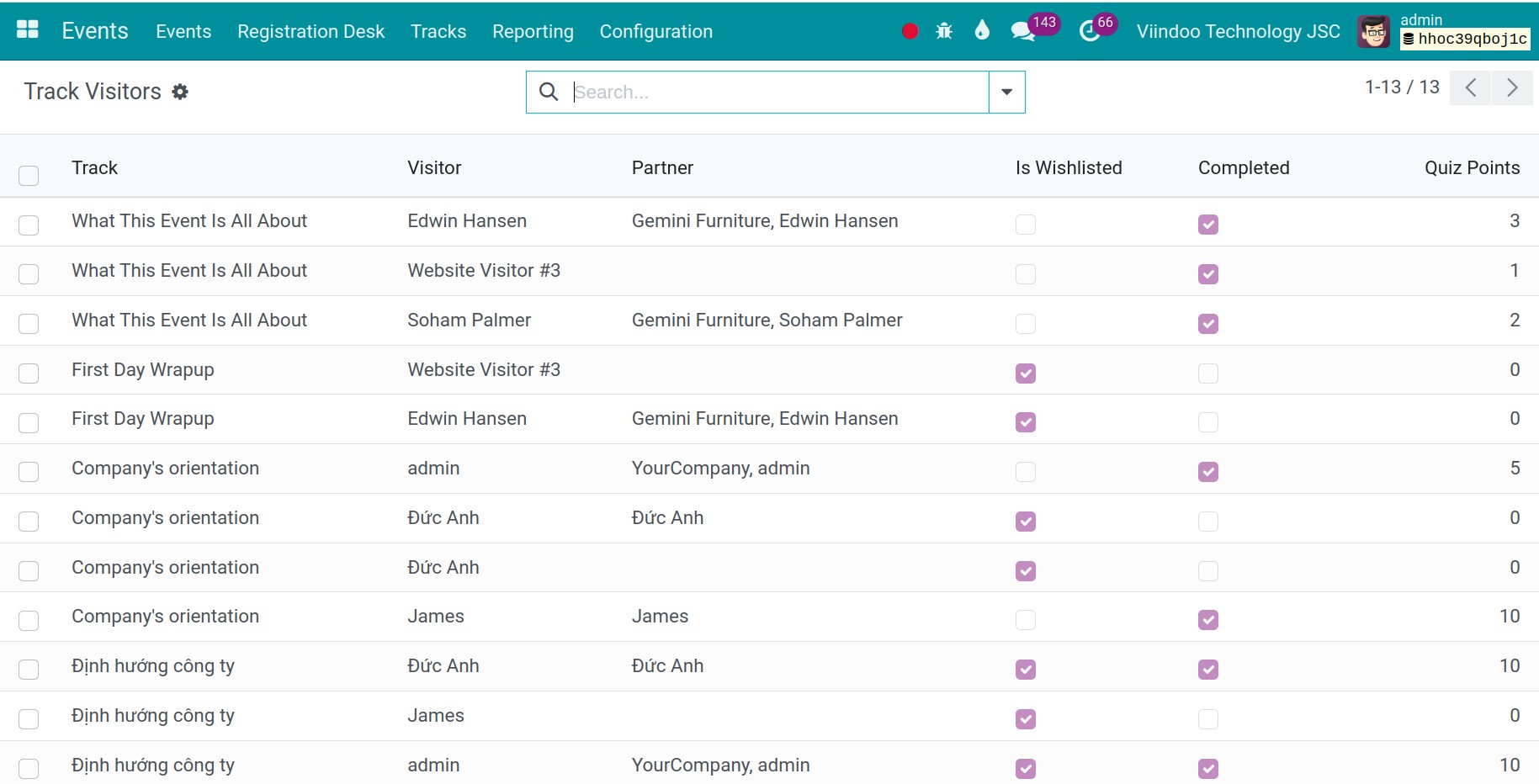Click the database icon beside hhoc39qboj1c

tap(1409, 40)
